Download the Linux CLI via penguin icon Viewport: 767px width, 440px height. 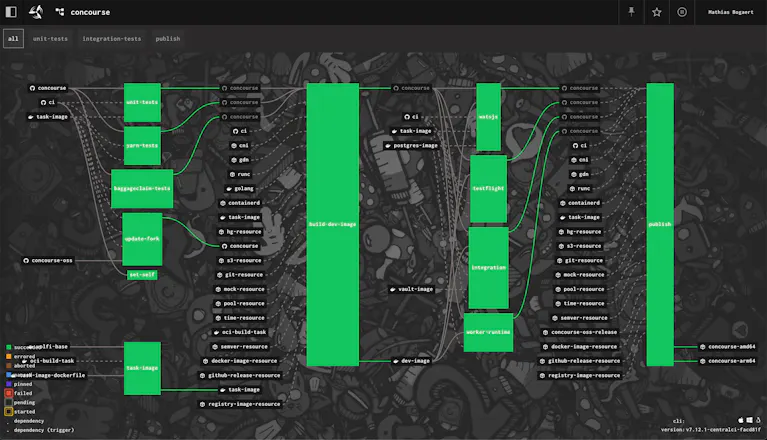758,420
